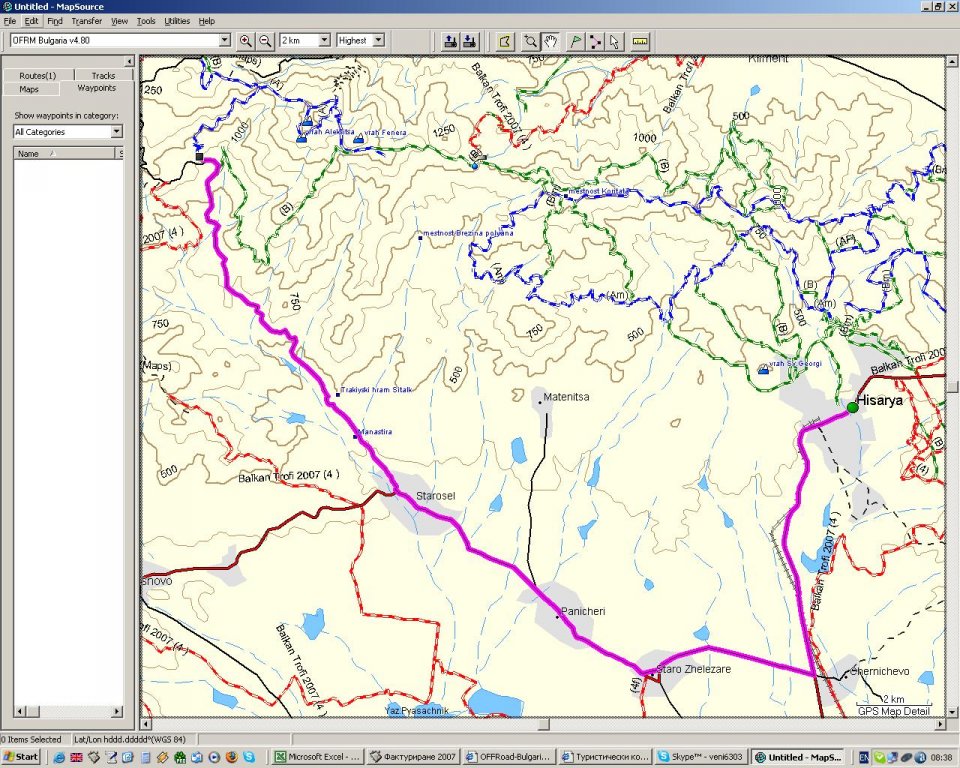Viewport: 960px width, 768px height.
Task: Select the Waypoint flag tool
Action: (576, 41)
